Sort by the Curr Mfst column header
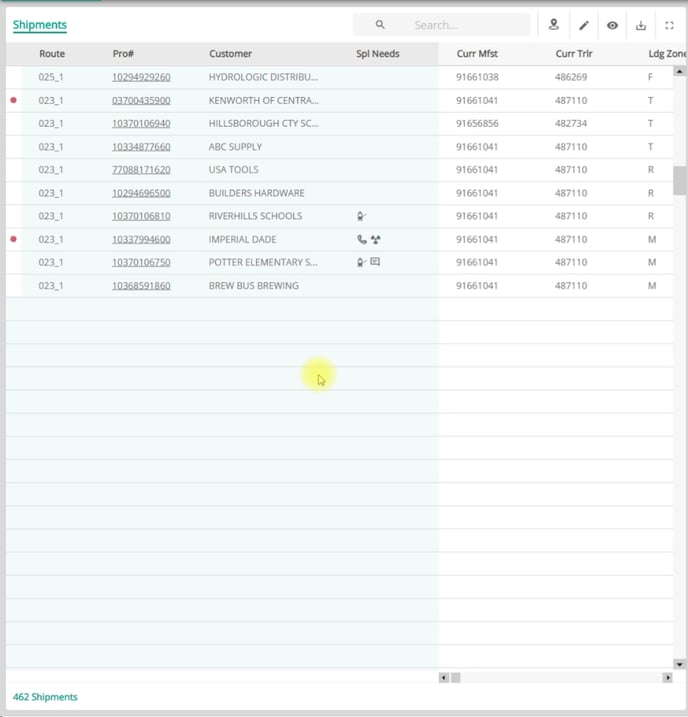The width and height of the screenshot is (688, 717). (477, 54)
